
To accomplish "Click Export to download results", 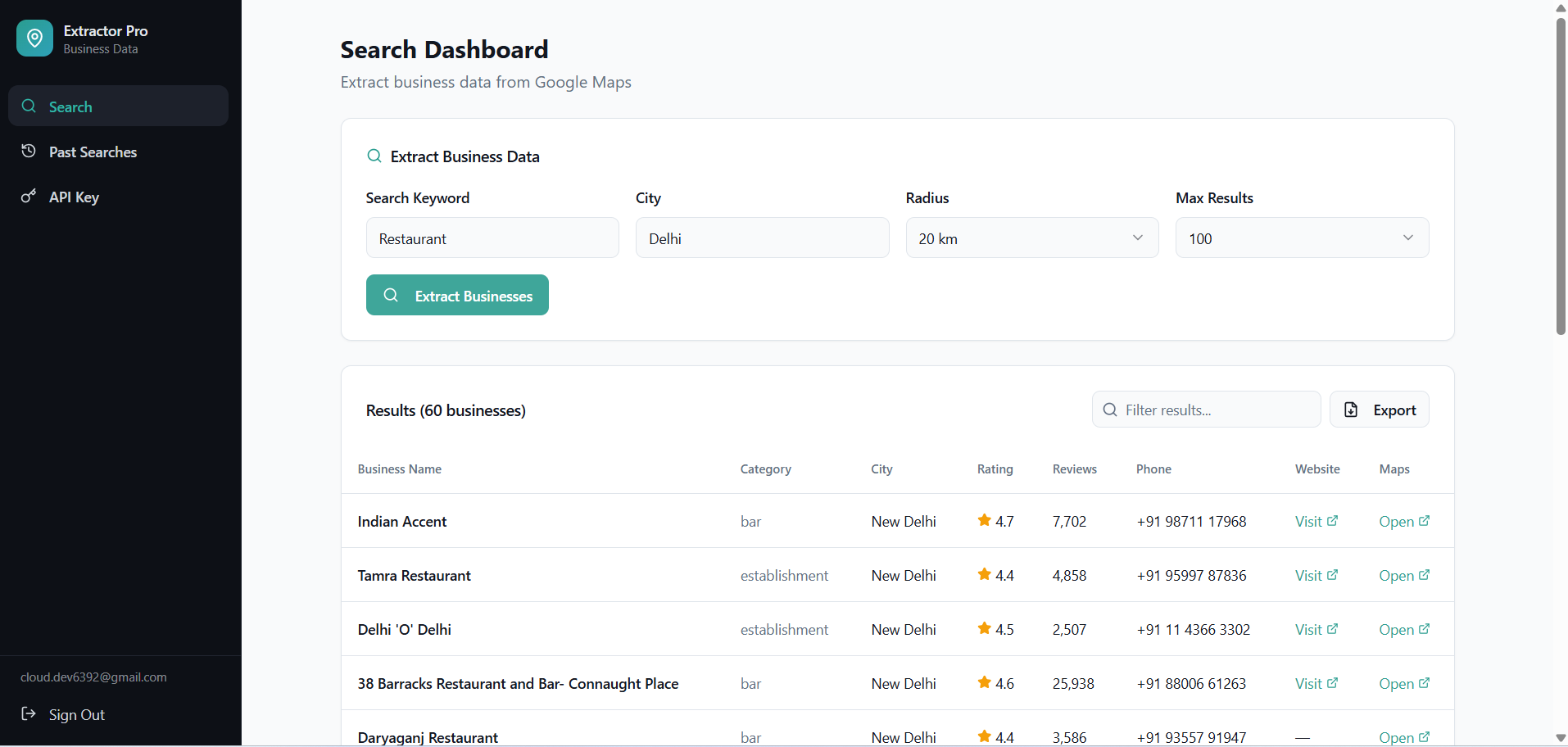I will [1380, 409].
